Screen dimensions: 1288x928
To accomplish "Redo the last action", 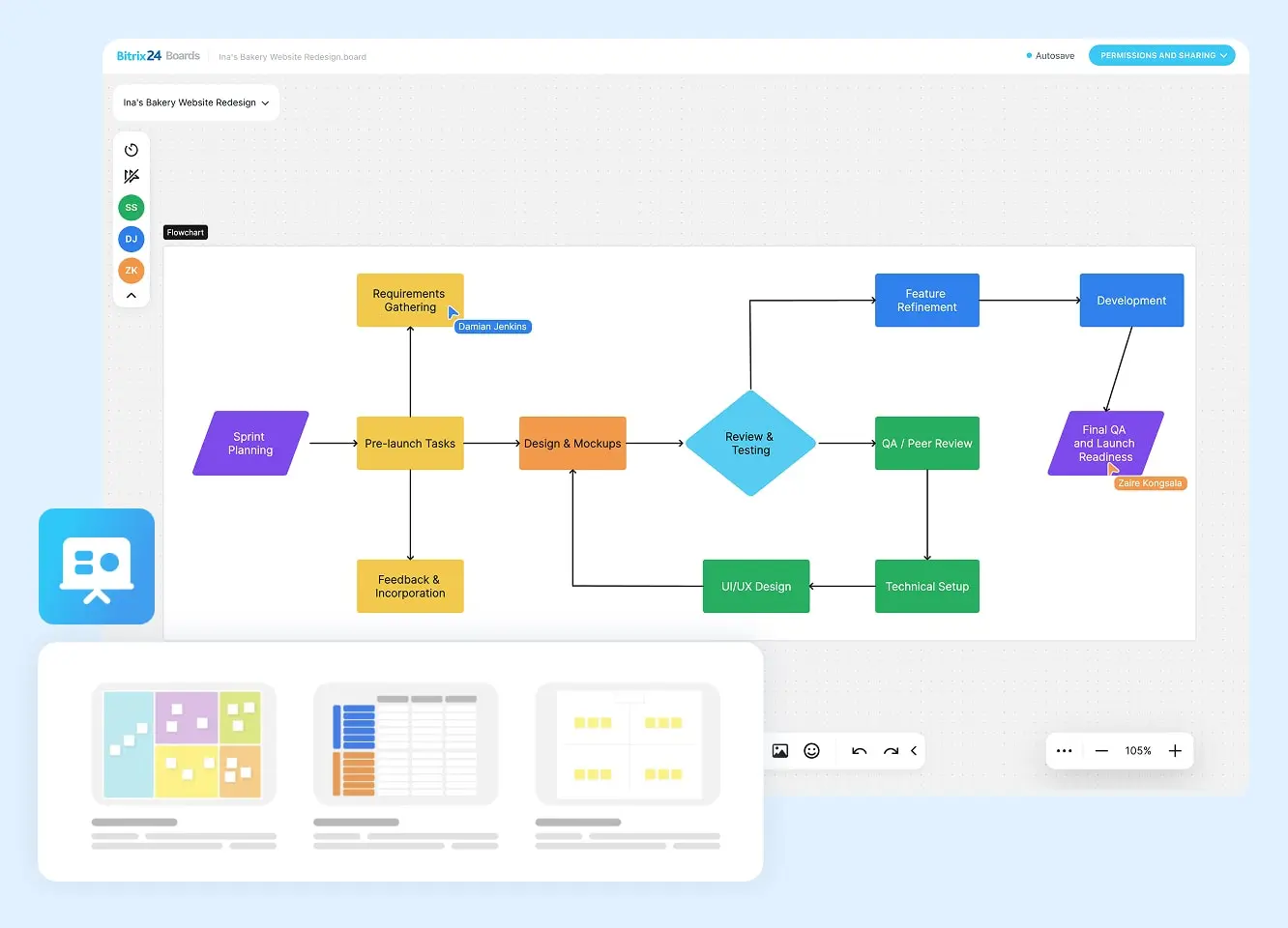I will click(x=891, y=751).
